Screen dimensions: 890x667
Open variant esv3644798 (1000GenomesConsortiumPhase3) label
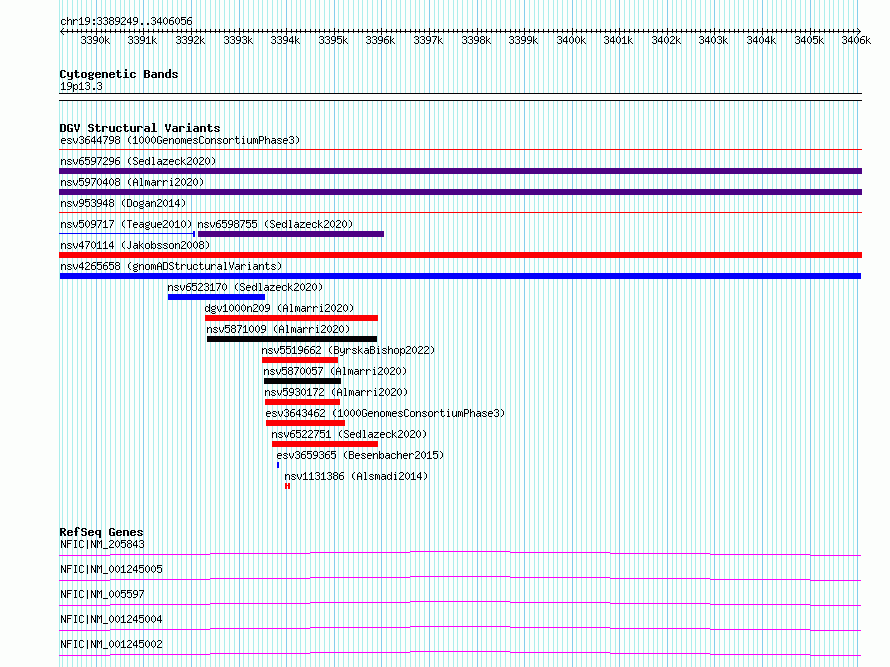click(180, 140)
